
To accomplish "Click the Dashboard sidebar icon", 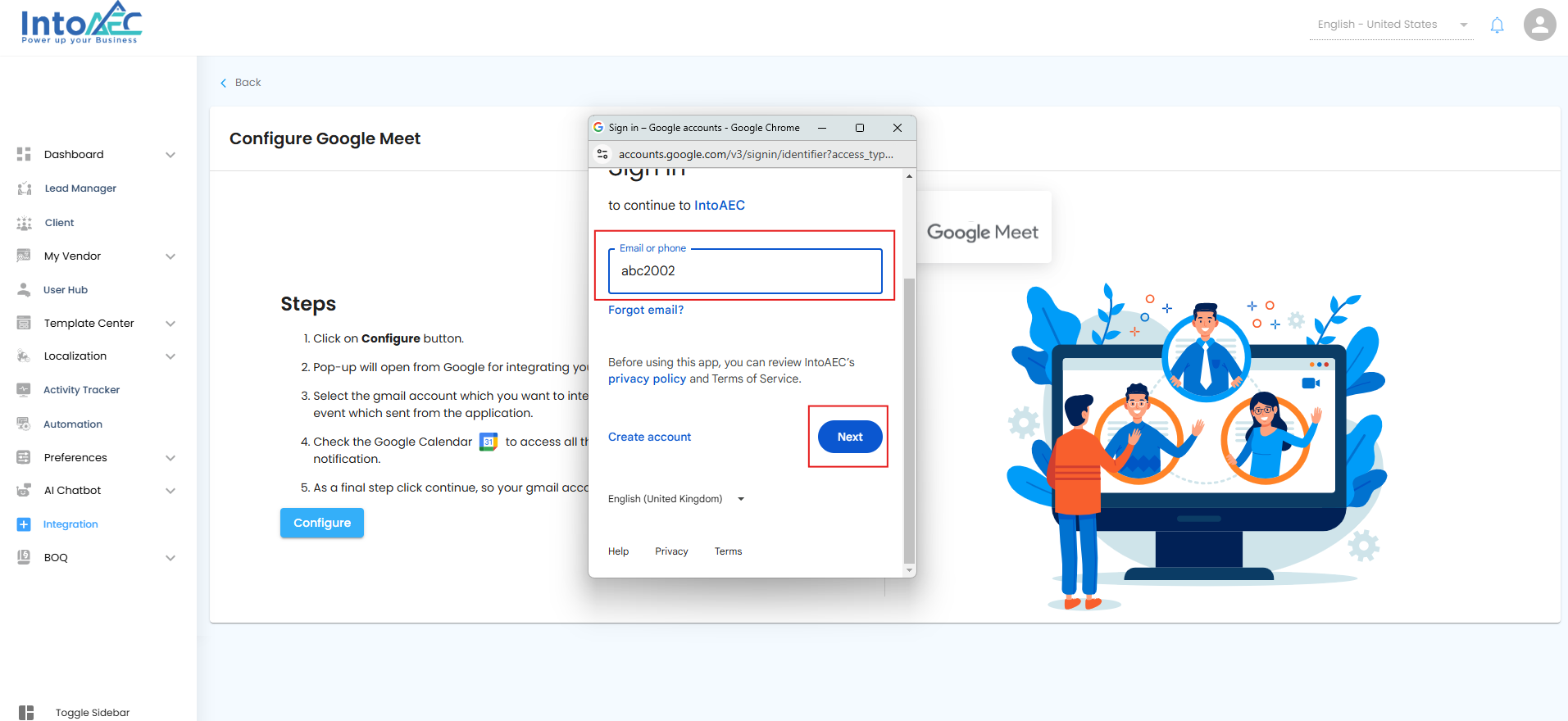I will (24, 154).
